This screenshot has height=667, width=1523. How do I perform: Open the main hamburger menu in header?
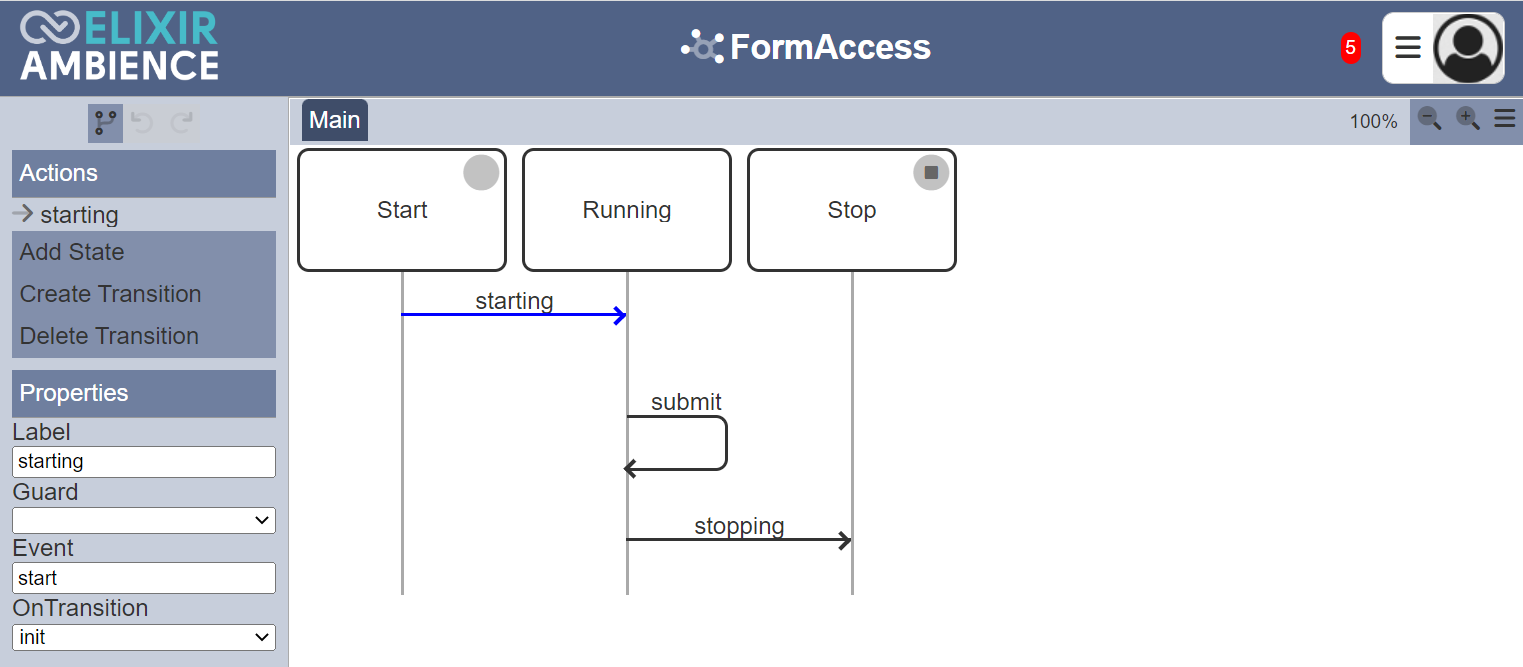[x=1408, y=48]
